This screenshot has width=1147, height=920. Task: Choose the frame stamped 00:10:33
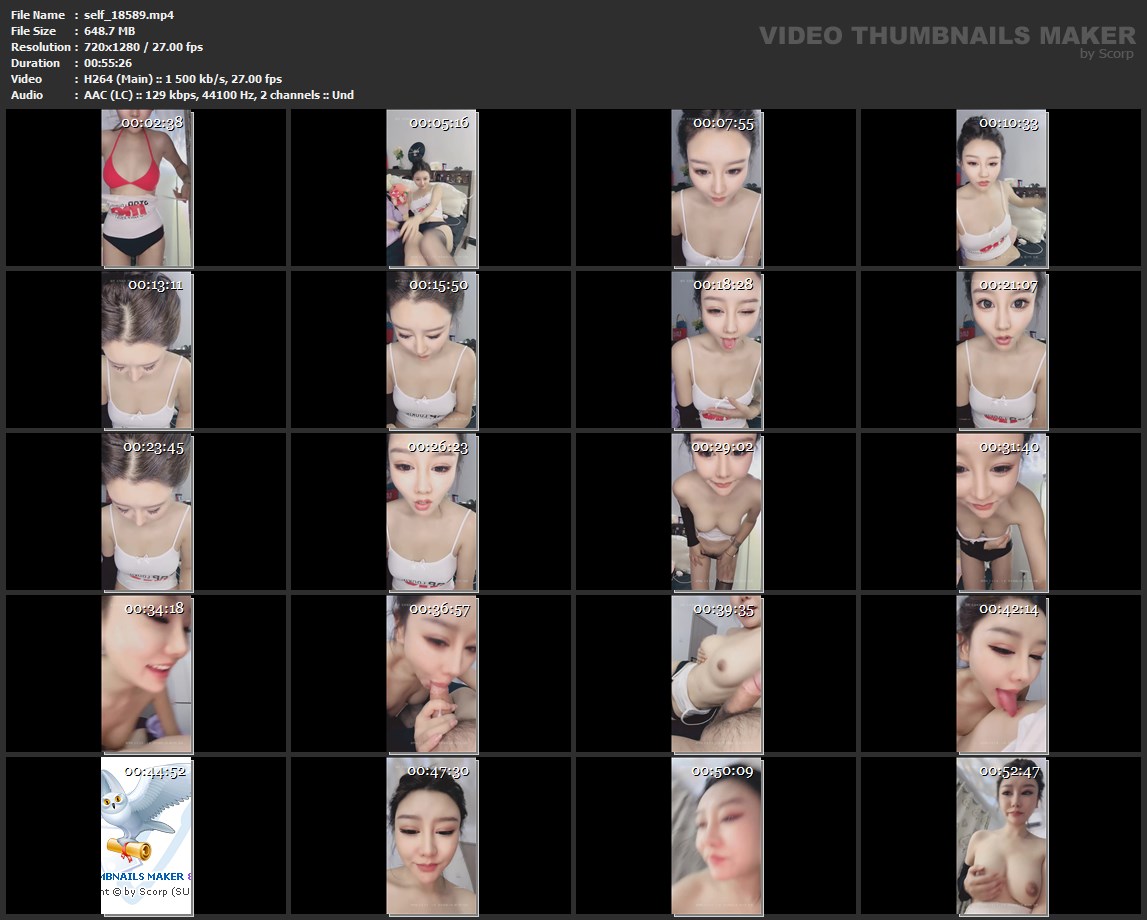[1002, 188]
